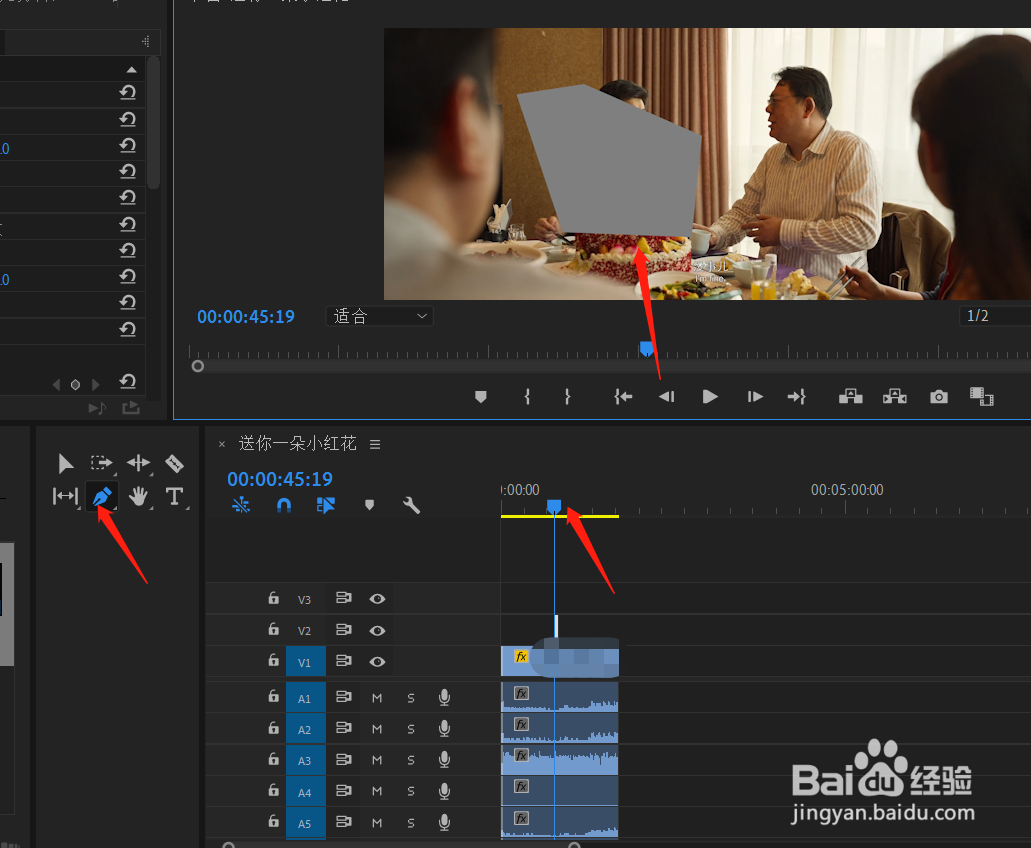The height and width of the screenshot is (848, 1031).
Task: Click Mark In button
Action: point(527,396)
